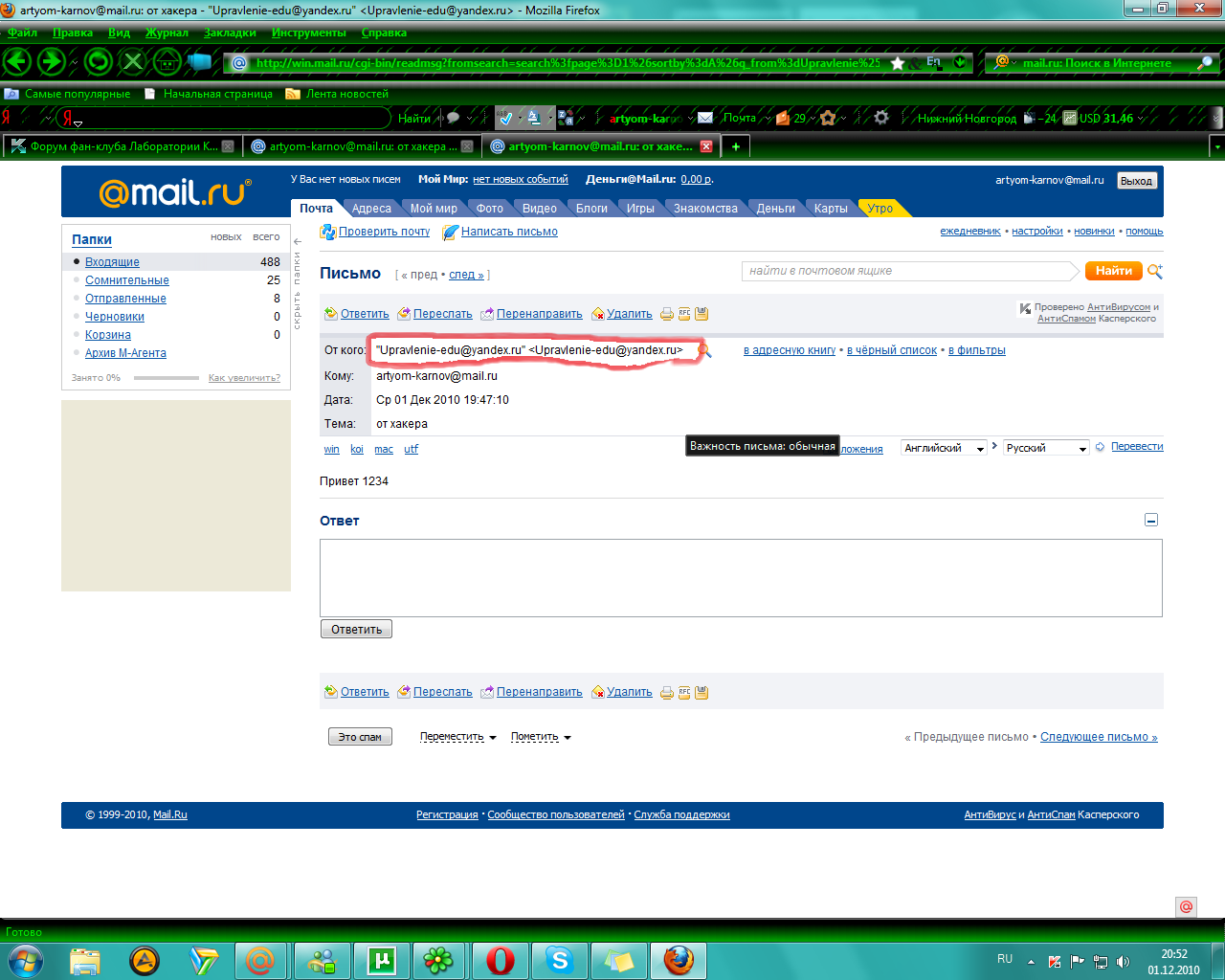Expand the Пометить mark-as menu
This screenshot has height=980, width=1225.
tap(541, 737)
